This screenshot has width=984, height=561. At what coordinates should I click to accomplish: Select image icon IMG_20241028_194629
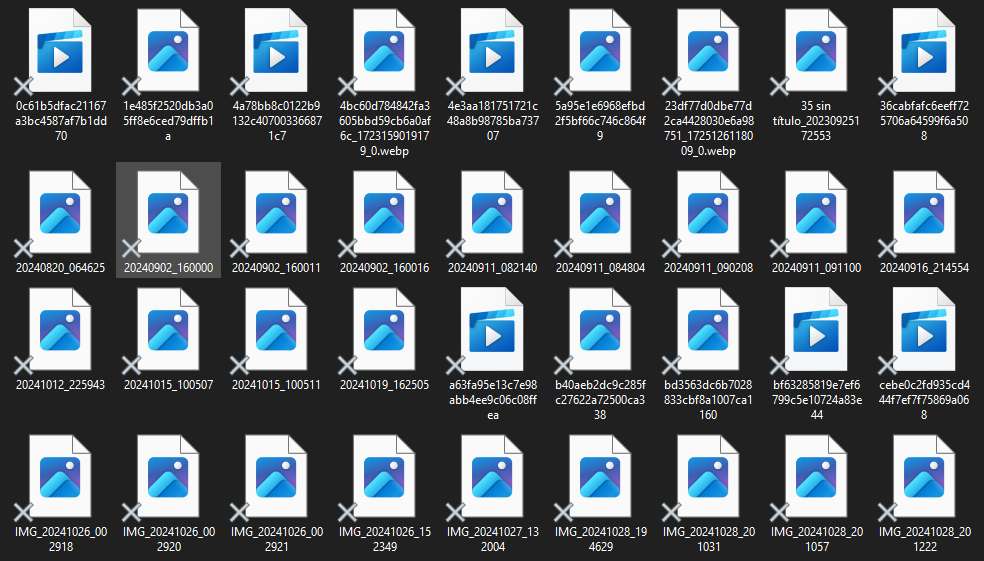point(600,477)
